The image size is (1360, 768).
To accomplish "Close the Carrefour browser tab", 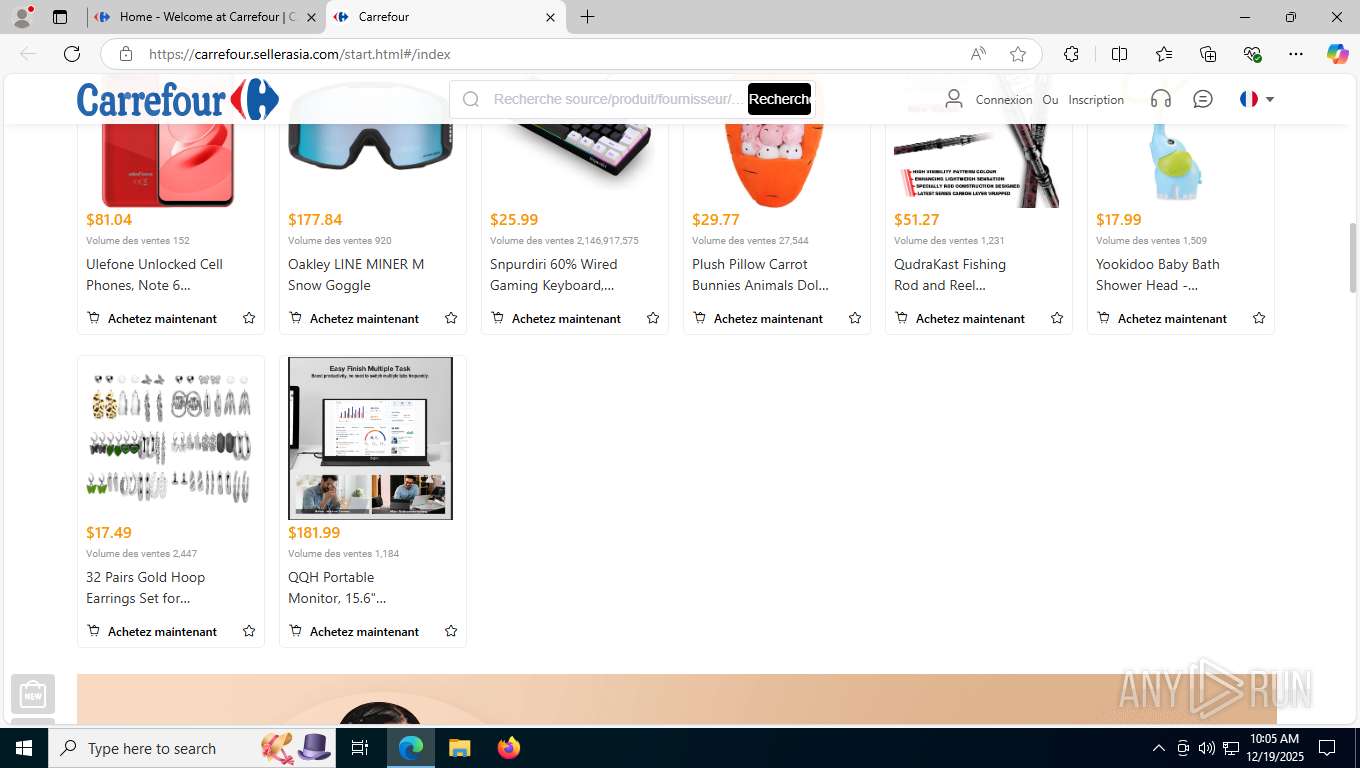I will click(550, 17).
